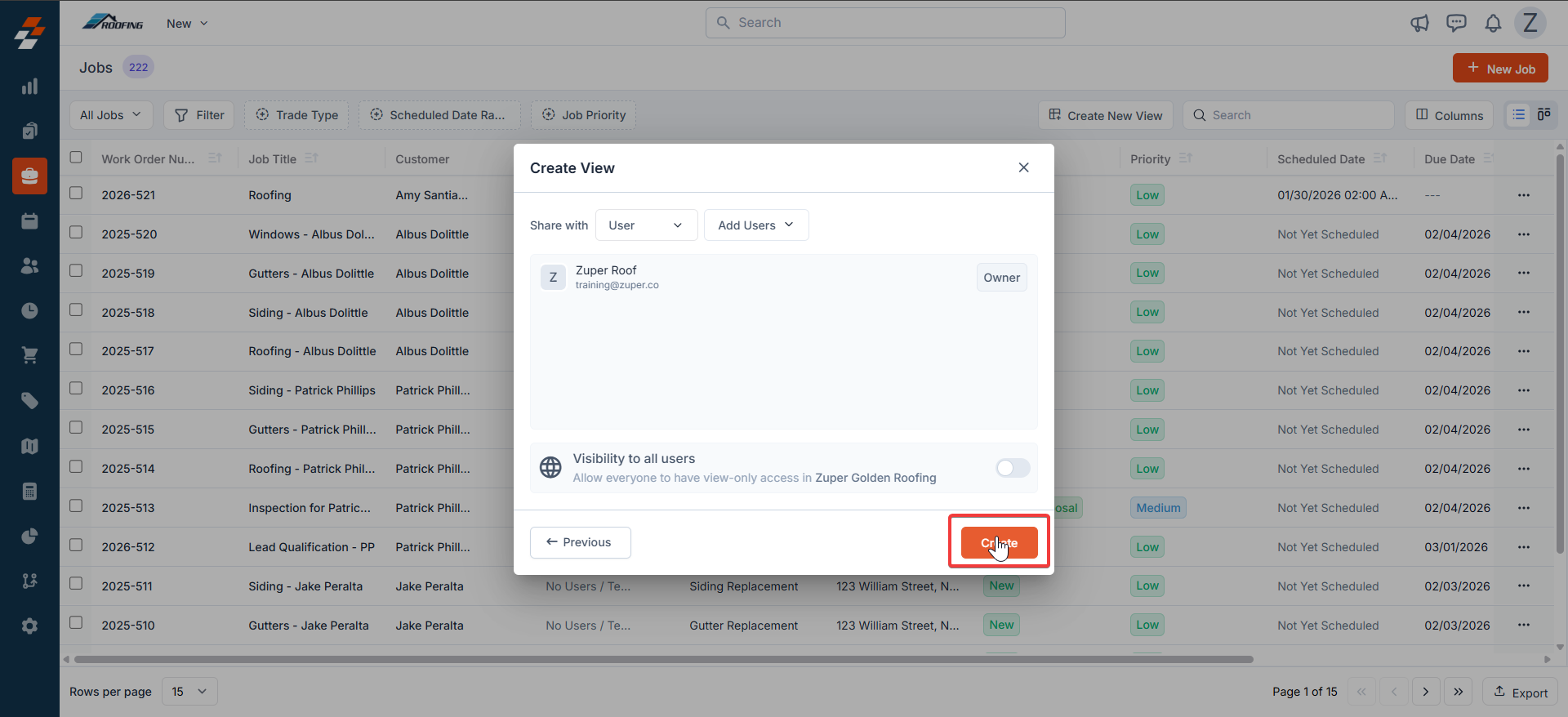Open the calendar icon in sidebar

pyautogui.click(x=29, y=221)
